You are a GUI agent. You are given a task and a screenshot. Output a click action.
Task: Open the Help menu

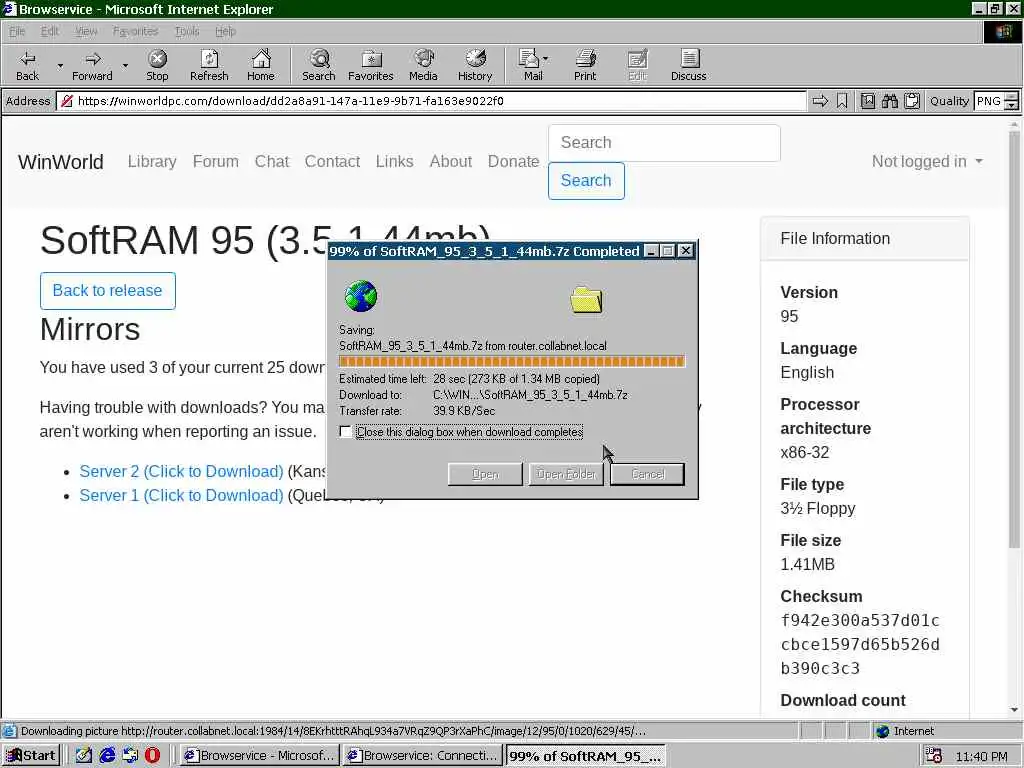pyautogui.click(x=225, y=31)
